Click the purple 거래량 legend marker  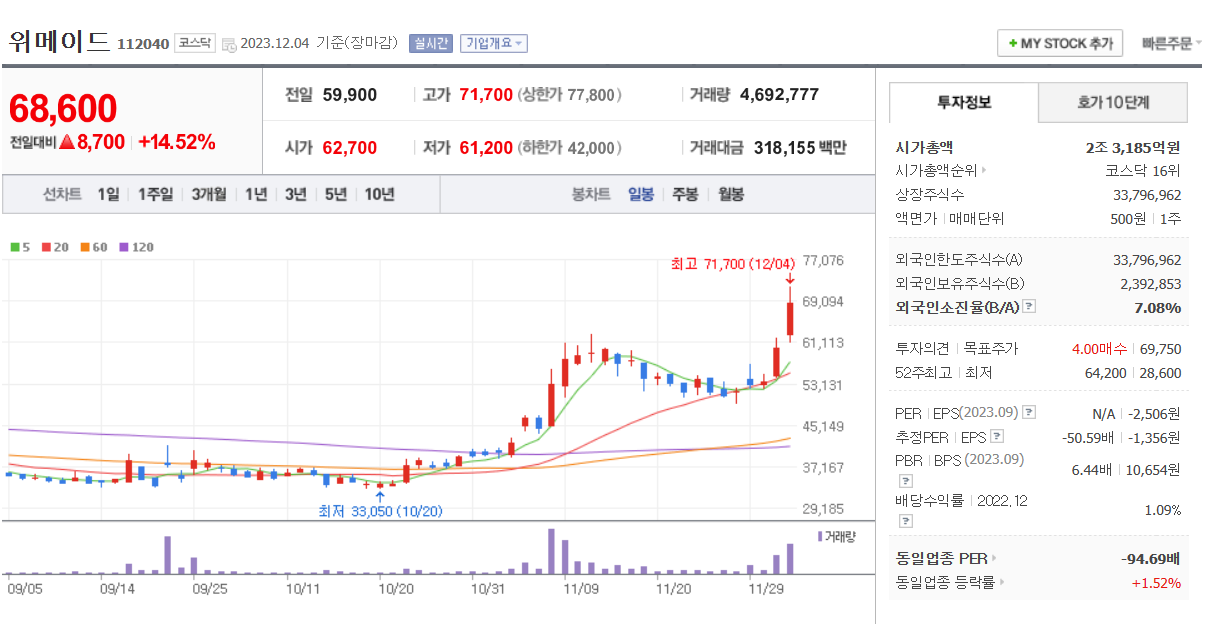pos(820,537)
